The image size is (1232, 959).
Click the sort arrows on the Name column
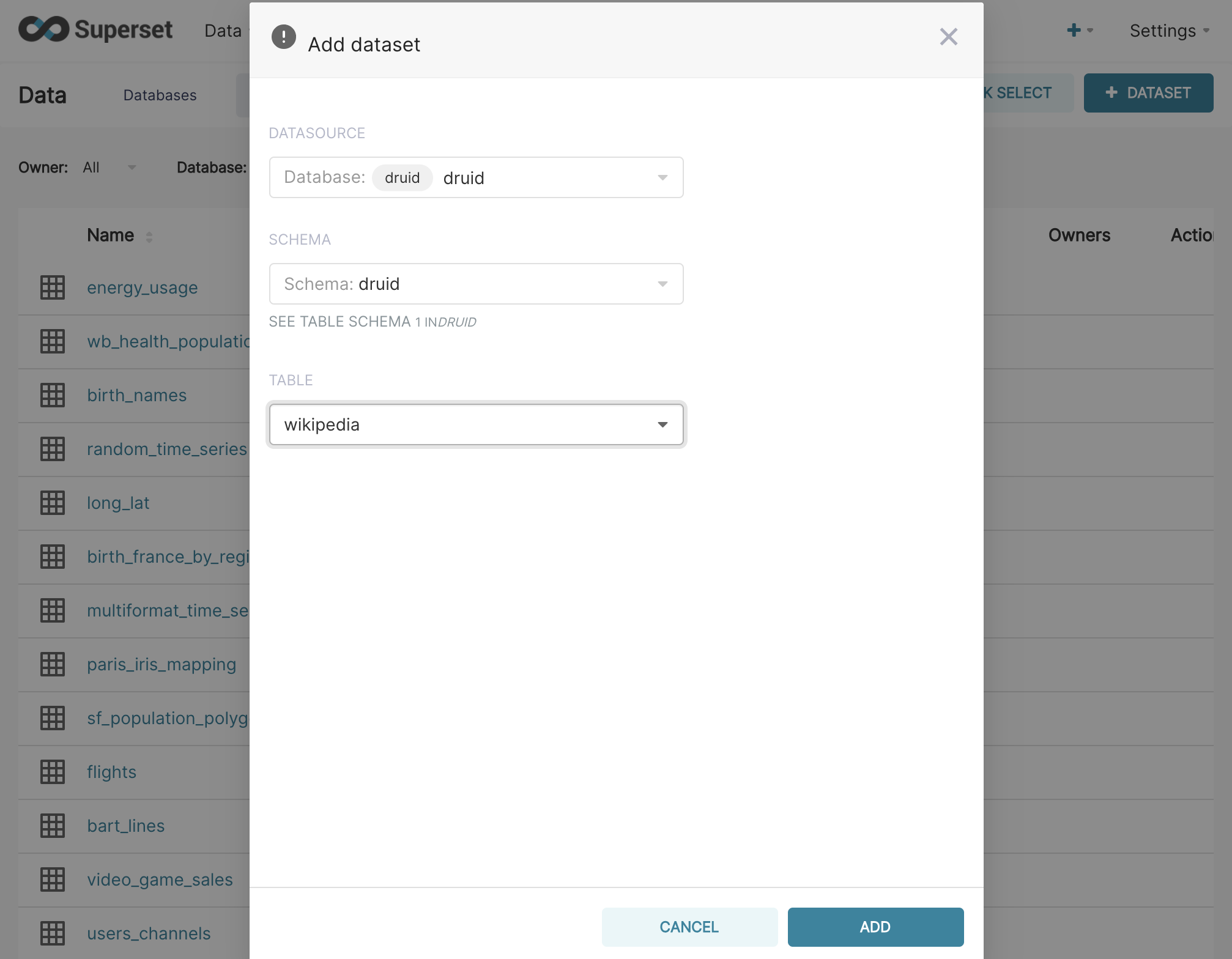click(149, 237)
